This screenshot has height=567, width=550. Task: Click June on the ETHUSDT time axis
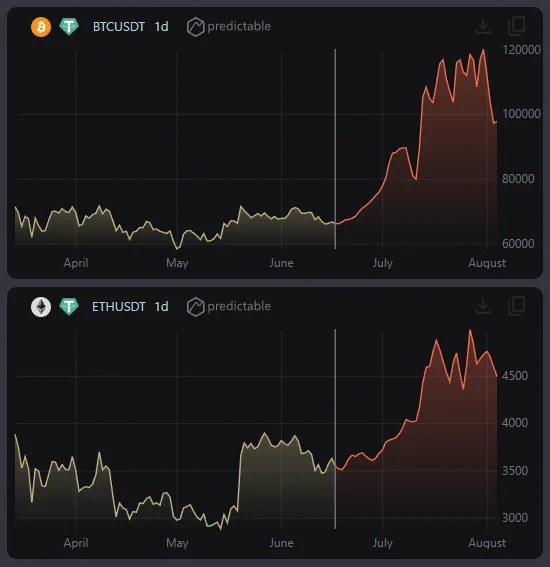point(281,543)
